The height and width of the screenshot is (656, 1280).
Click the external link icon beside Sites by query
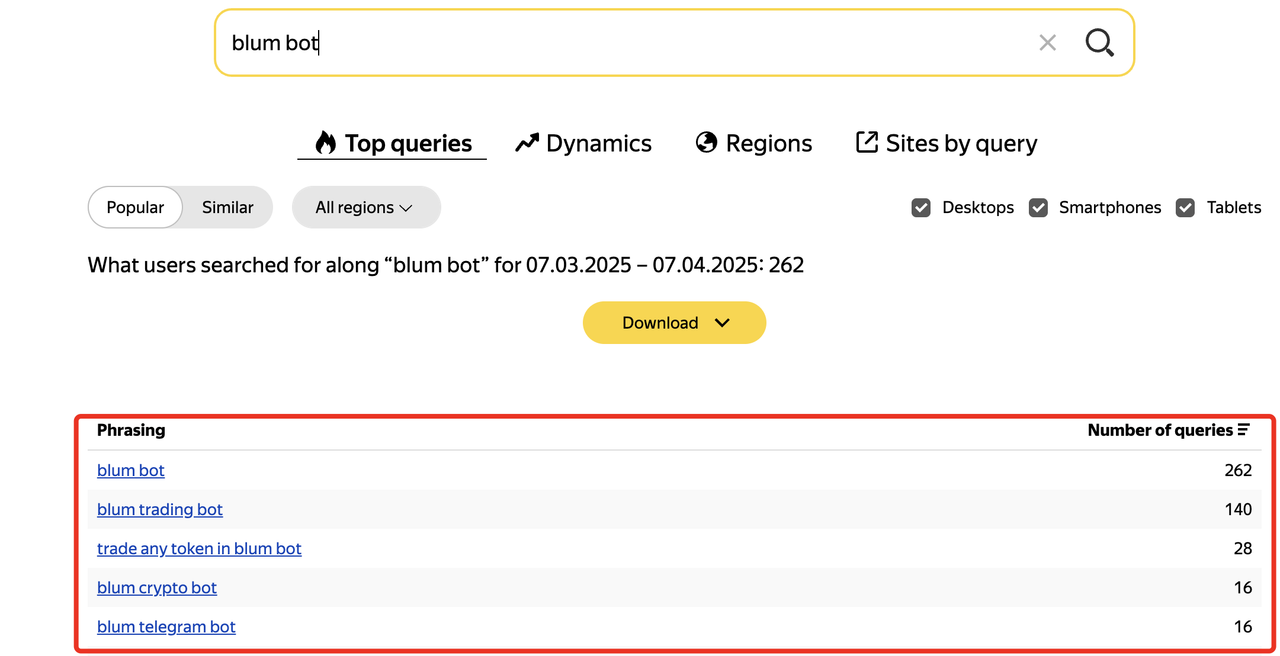(x=867, y=142)
